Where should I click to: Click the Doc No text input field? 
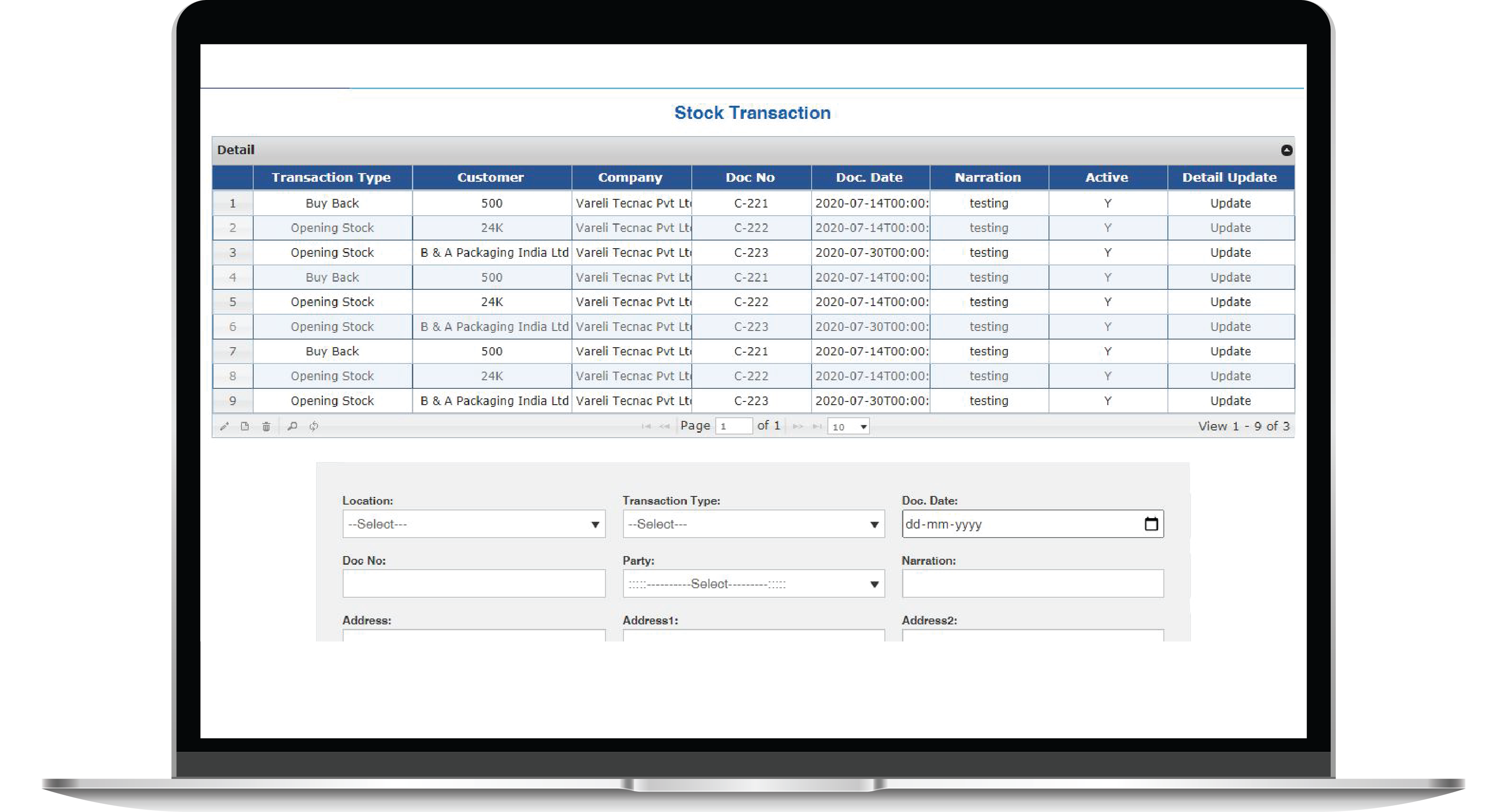(473, 584)
